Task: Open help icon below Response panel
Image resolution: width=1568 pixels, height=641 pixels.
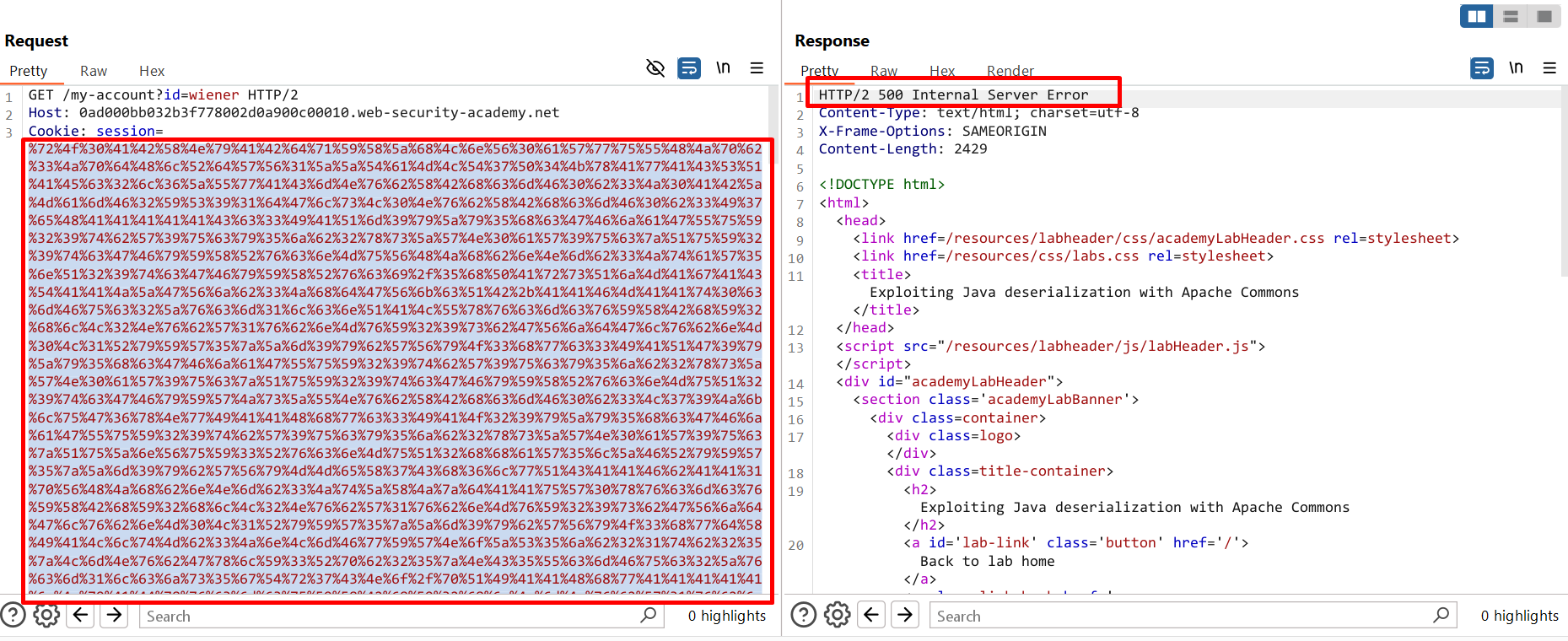Action: [x=804, y=615]
